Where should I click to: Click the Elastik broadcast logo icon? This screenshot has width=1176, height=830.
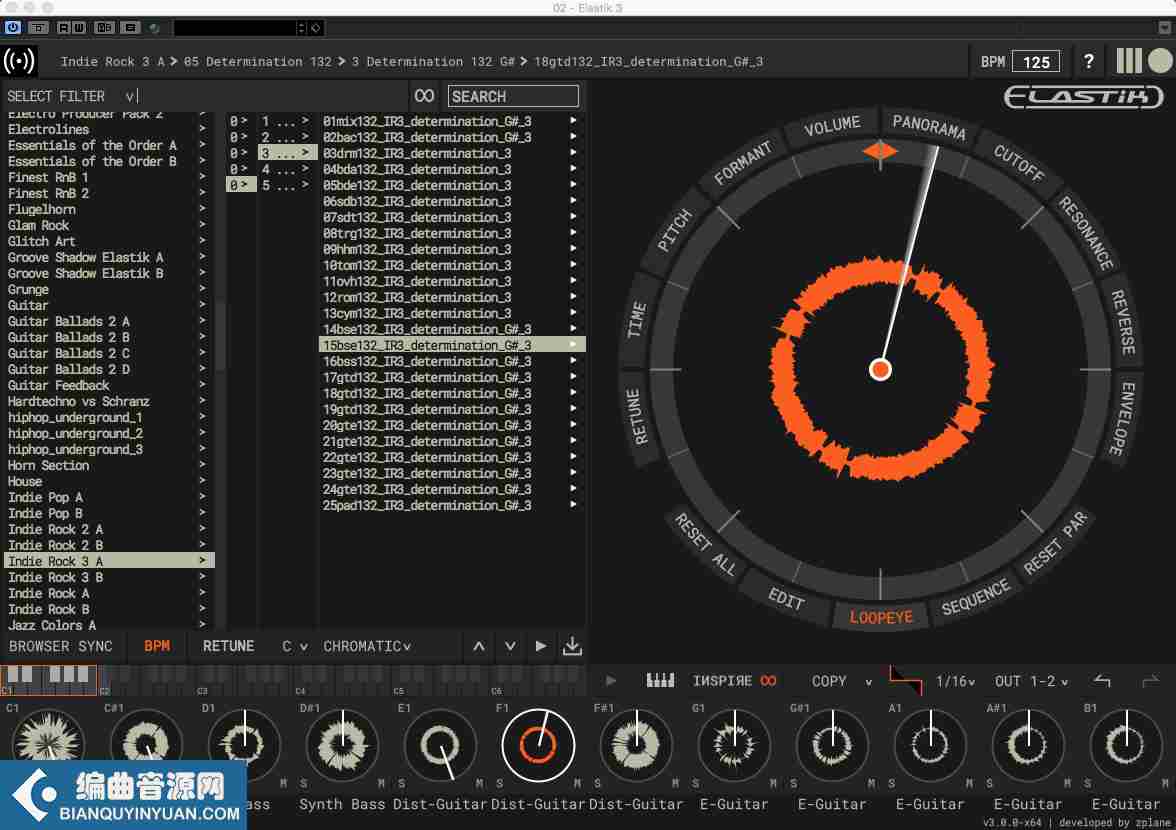[19, 61]
